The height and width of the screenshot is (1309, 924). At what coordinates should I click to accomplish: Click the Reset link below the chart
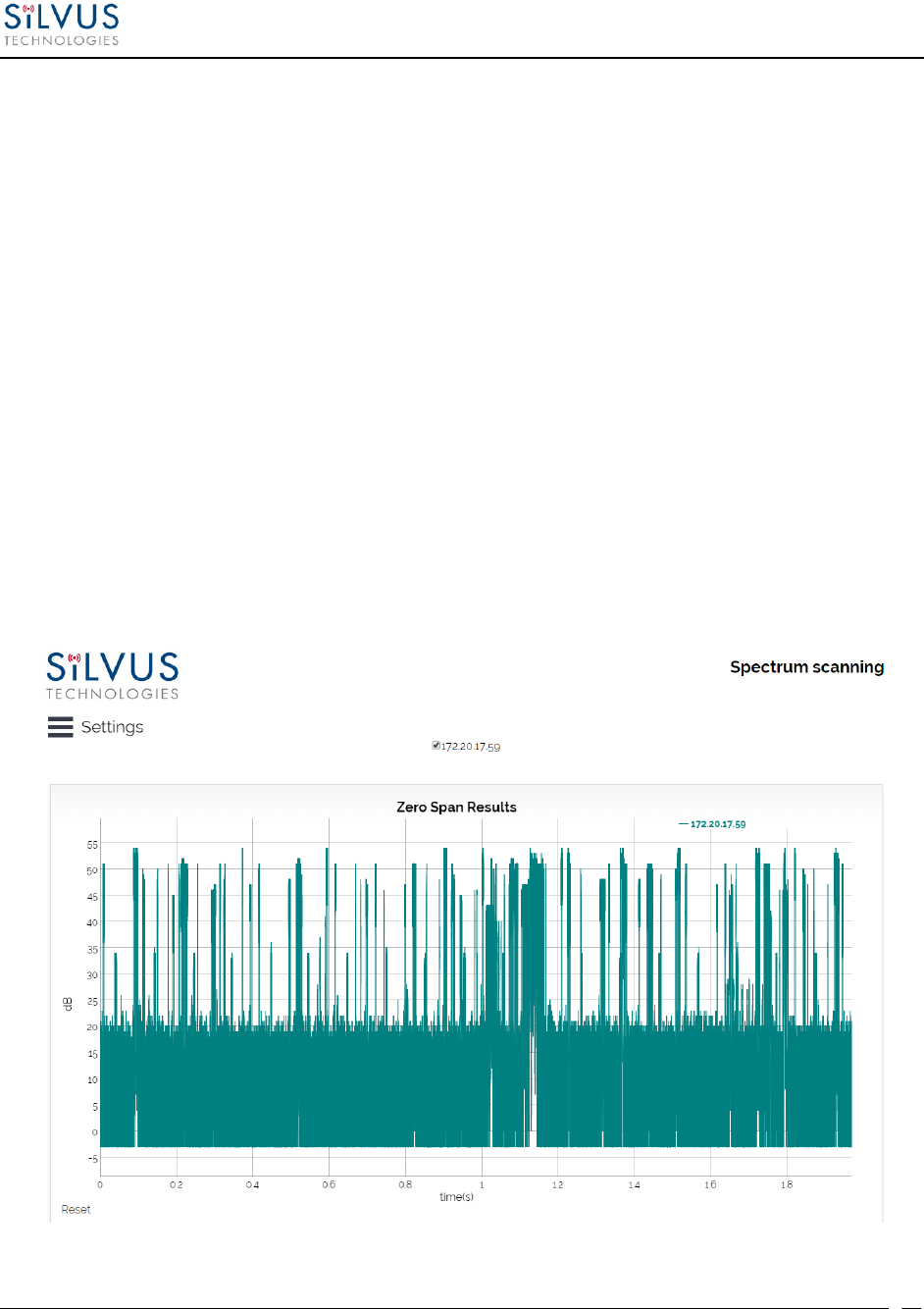coord(76,1209)
